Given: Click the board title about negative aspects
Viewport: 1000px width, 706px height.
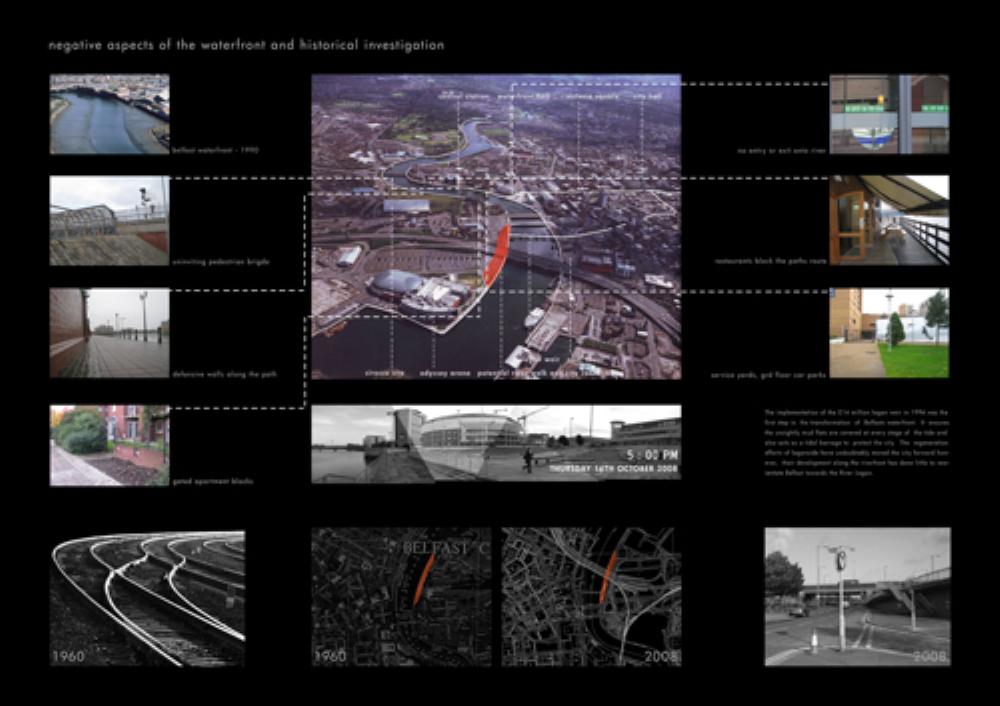Looking at the screenshot, I should [x=247, y=46].
